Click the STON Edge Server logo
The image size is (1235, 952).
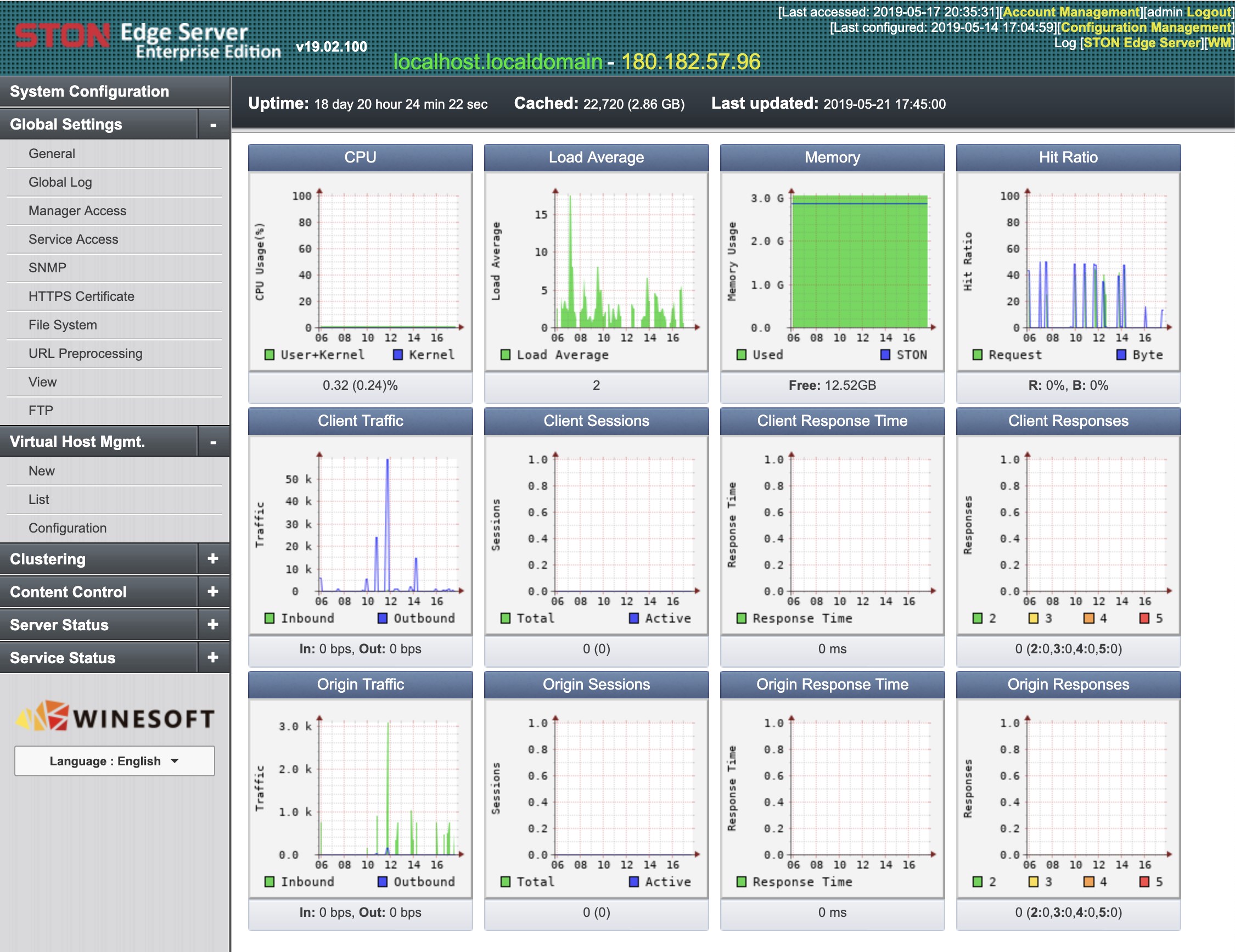[148, 41]
